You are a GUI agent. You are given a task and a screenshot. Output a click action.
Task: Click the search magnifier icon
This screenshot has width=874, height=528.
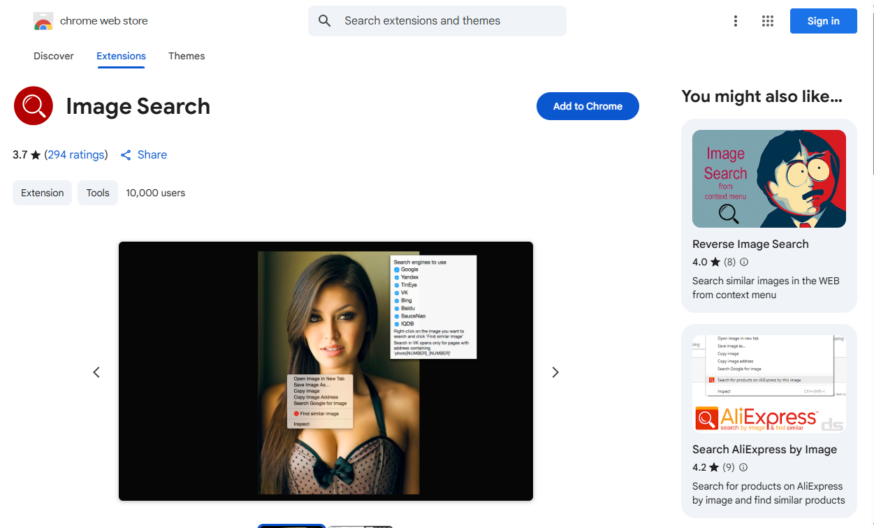[x=324, y=21]
